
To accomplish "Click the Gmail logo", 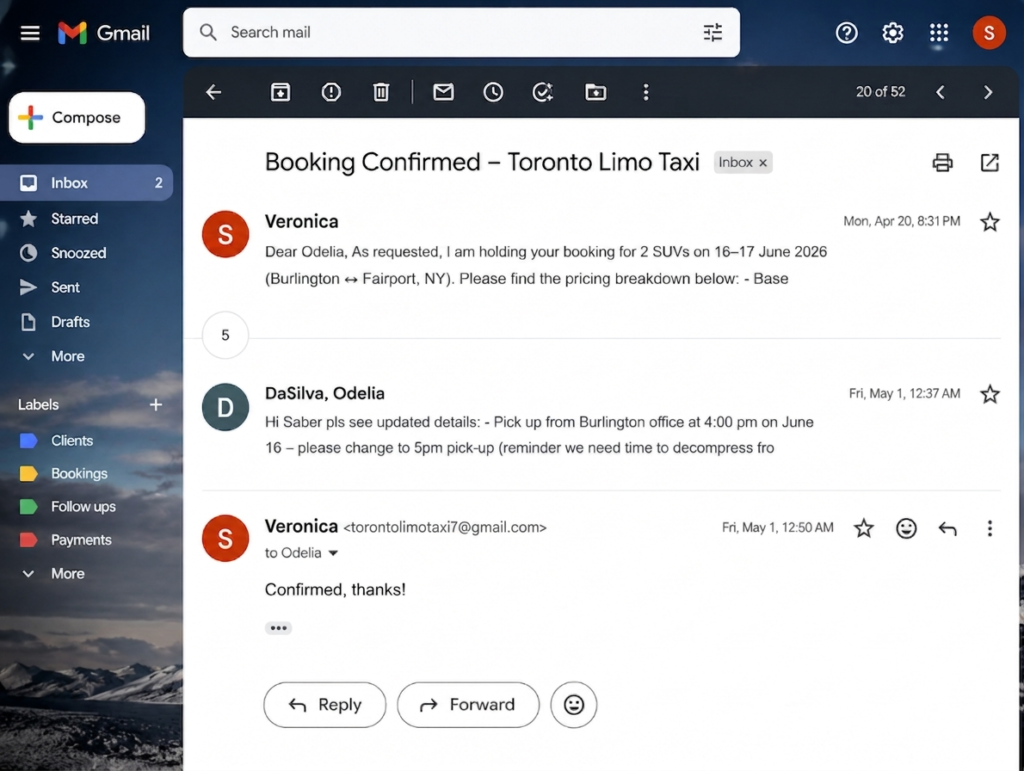I will (x=104, y=33).
